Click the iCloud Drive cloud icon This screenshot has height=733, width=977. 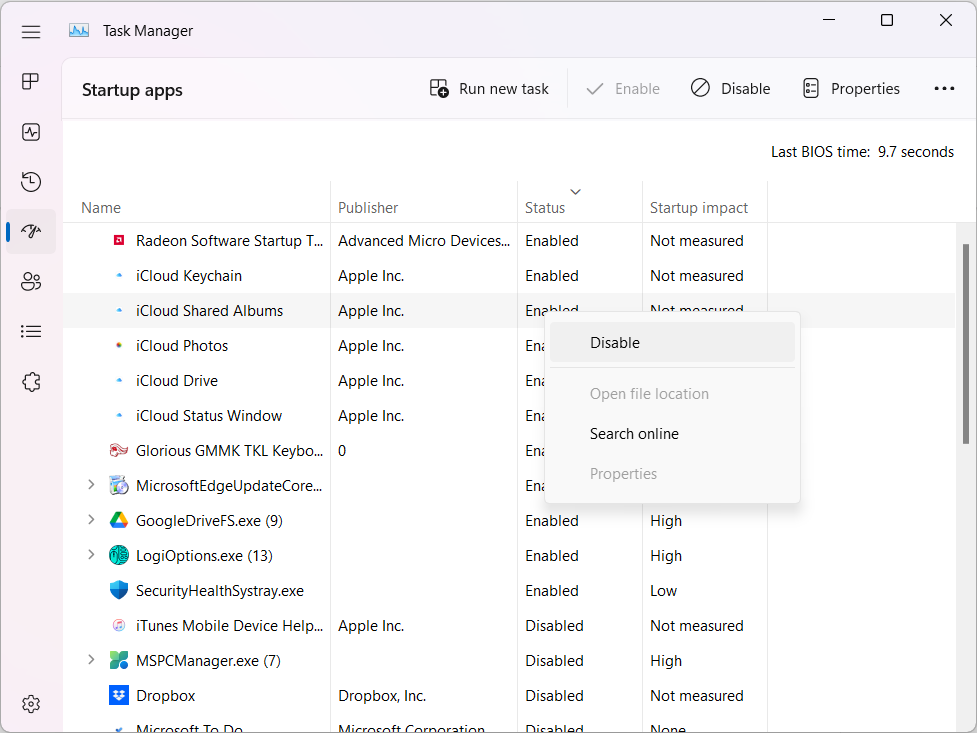(x=119, y=380)
